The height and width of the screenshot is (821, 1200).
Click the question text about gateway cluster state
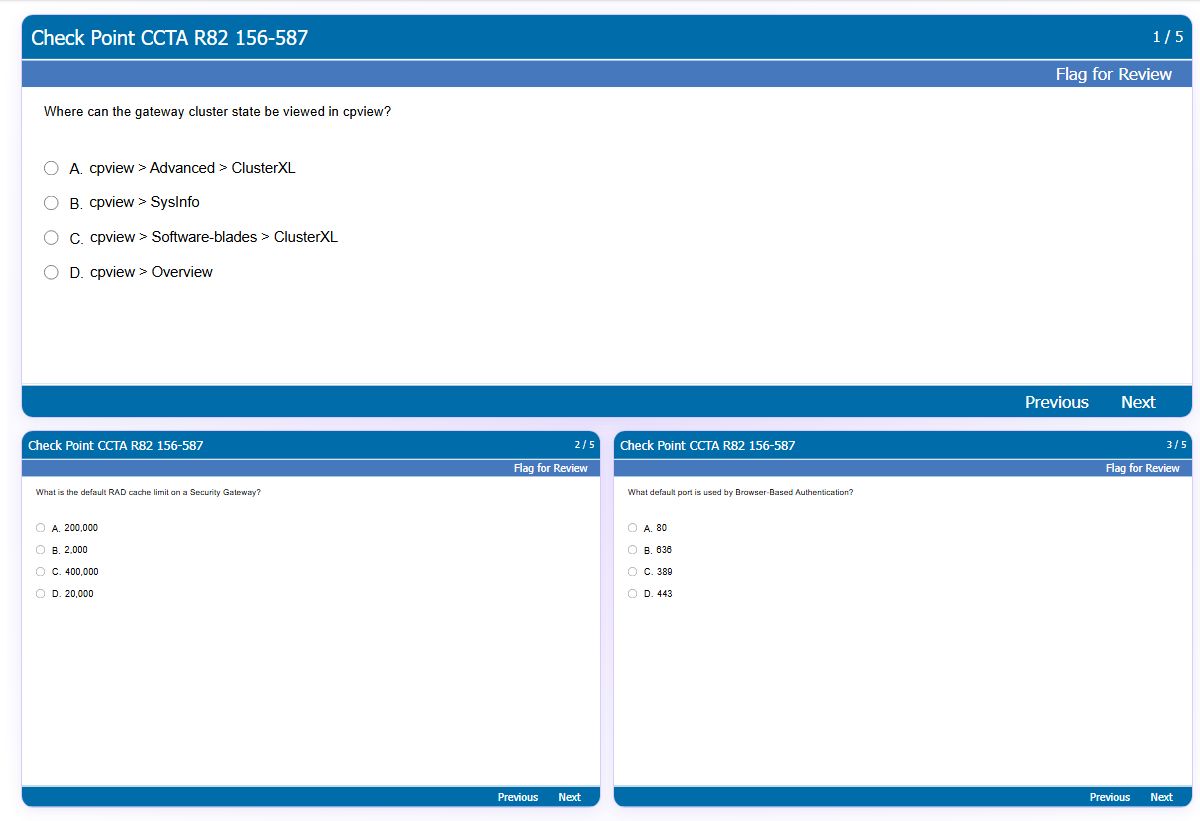217,112
